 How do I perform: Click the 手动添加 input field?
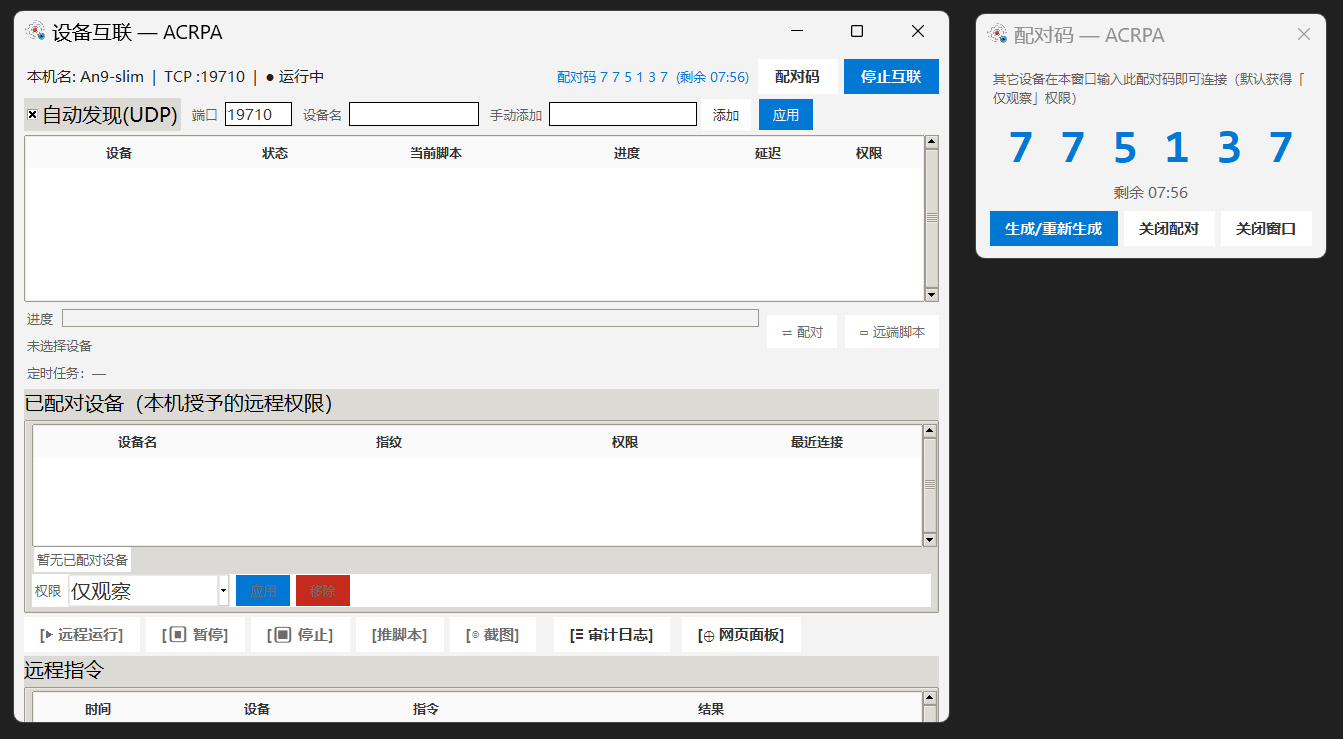(623, 114)
